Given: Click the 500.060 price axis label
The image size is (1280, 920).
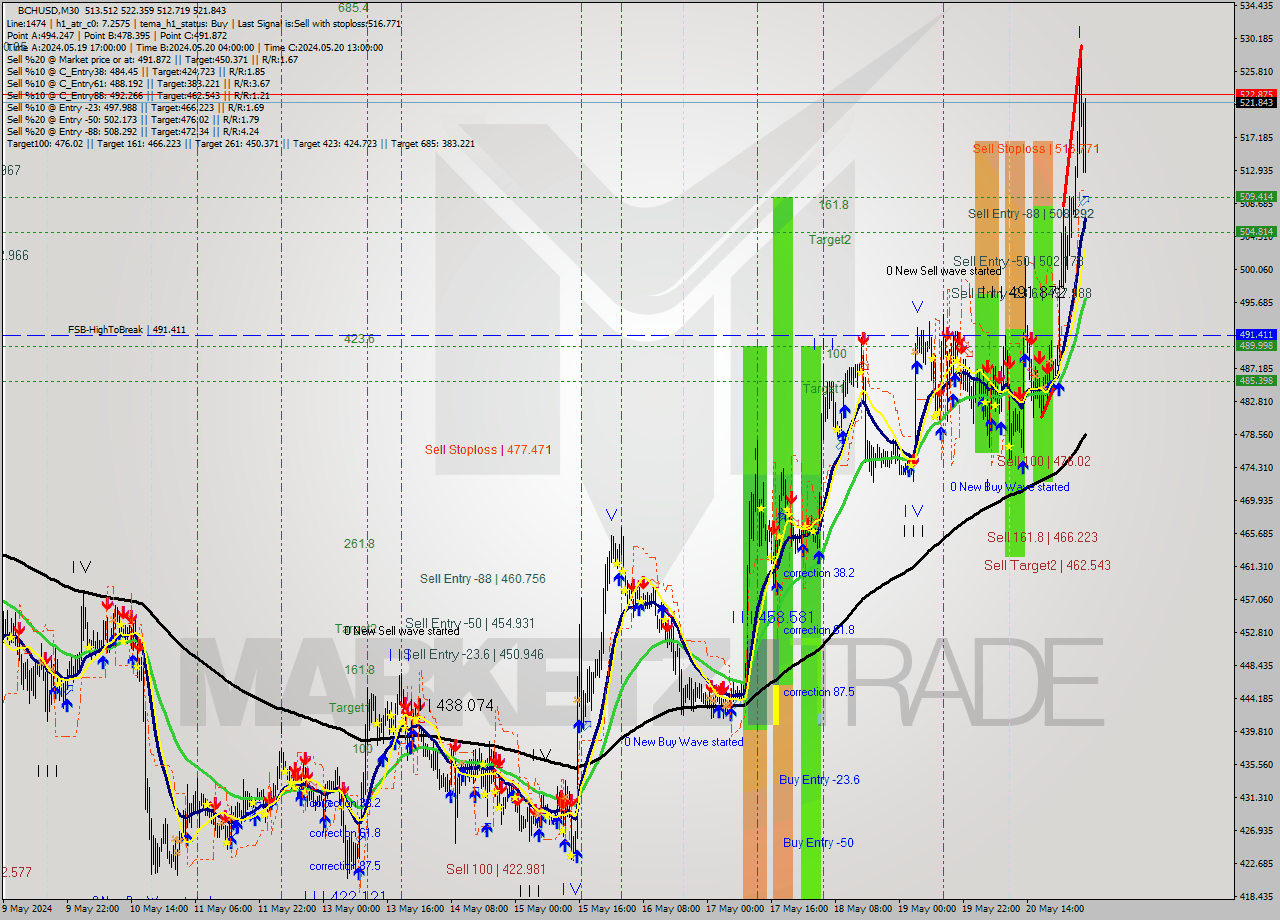Looking at the screenshot, I should click(x=1256, y=269).
